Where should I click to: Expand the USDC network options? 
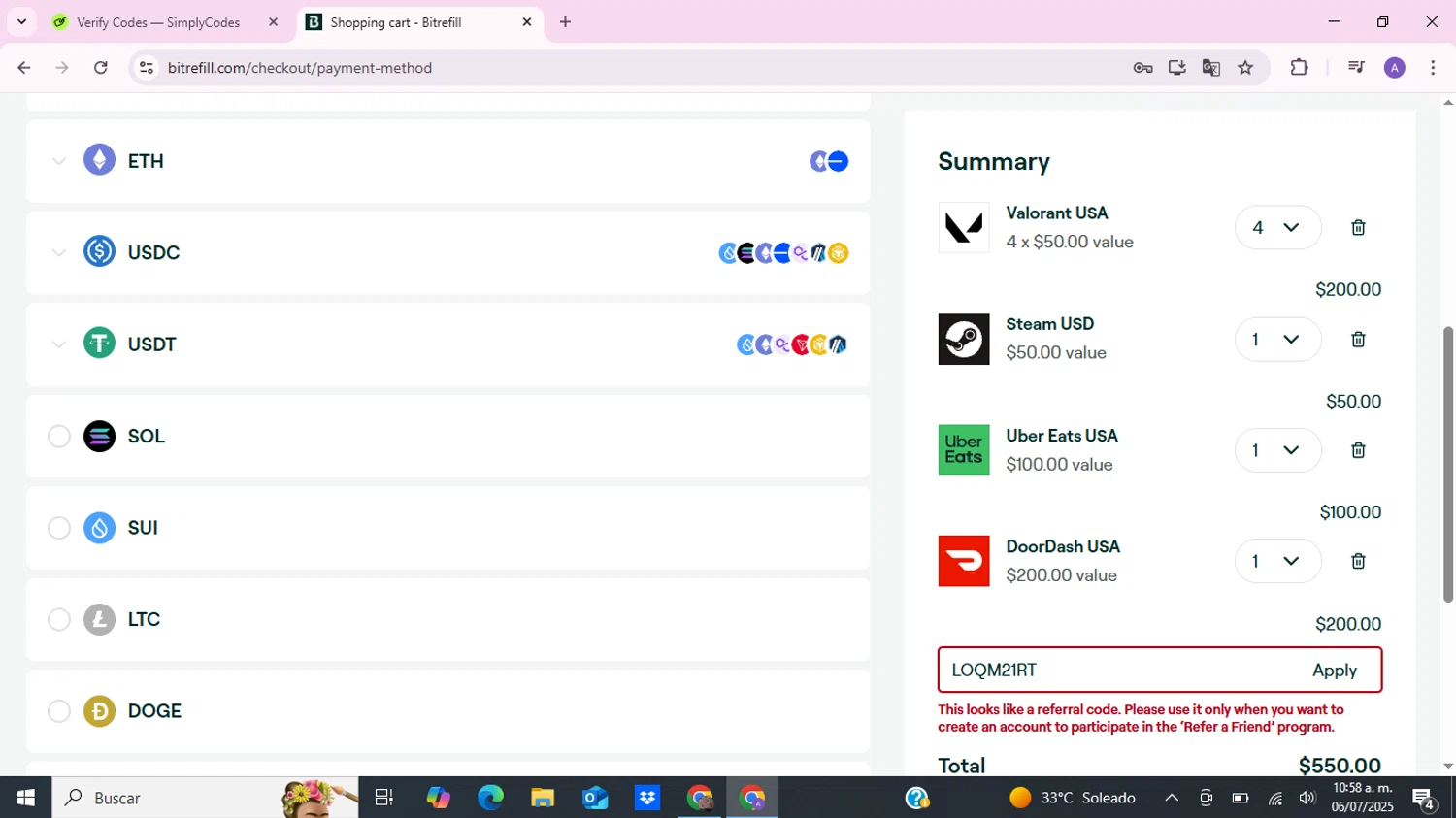click(x=59, y=253)
